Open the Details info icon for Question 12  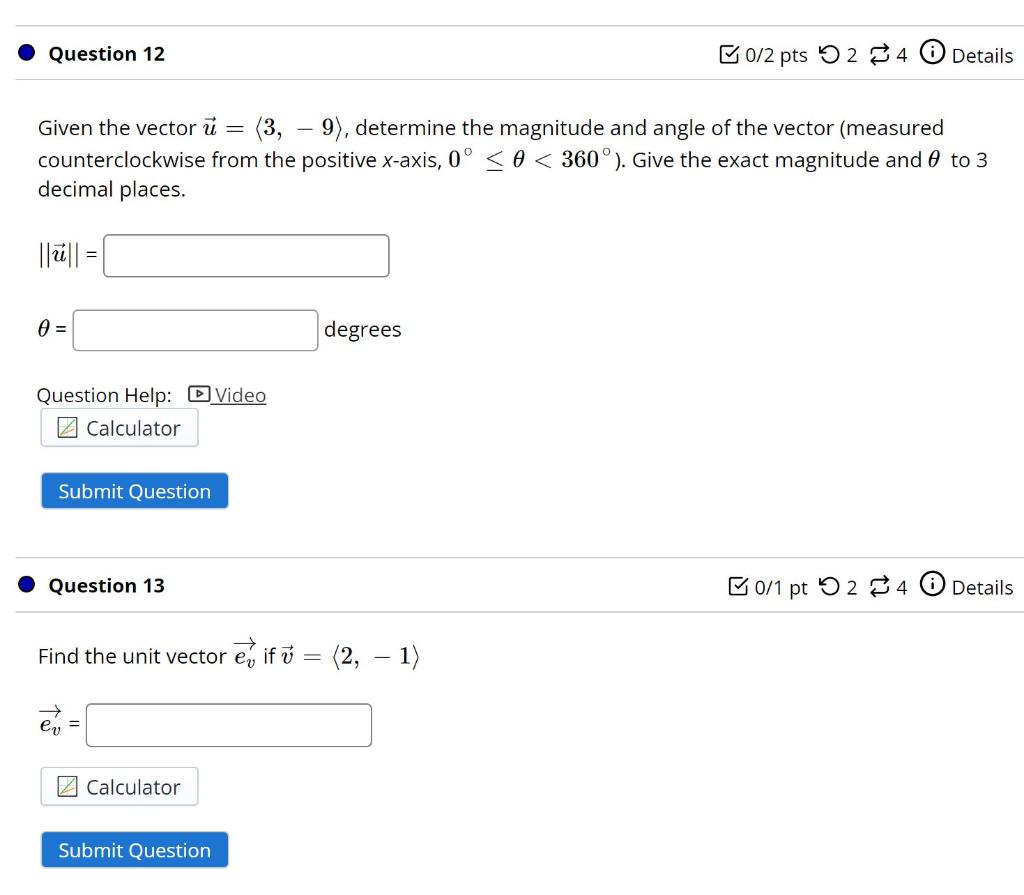(x=934, y=55)
